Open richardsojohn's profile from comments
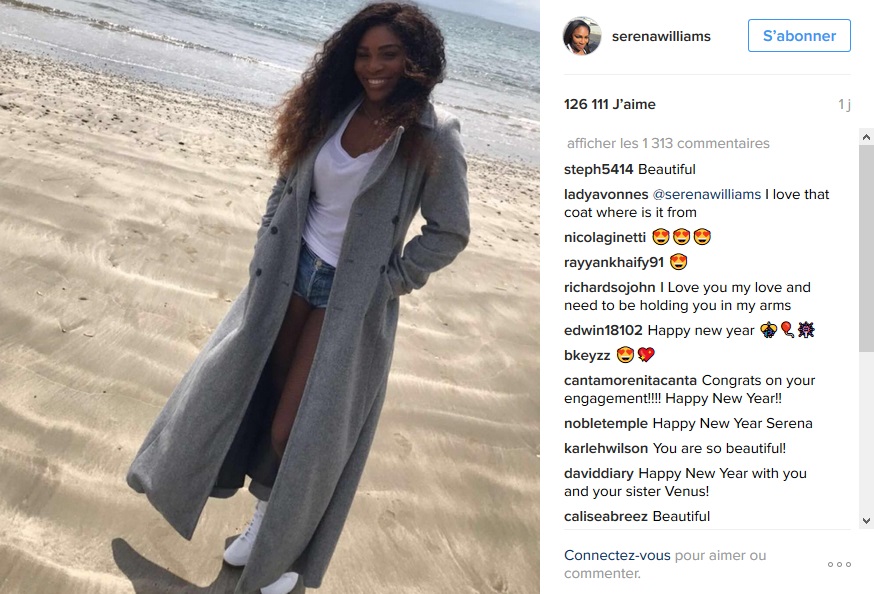The width and height of the screenshot is (874, 594). point(610,288)
